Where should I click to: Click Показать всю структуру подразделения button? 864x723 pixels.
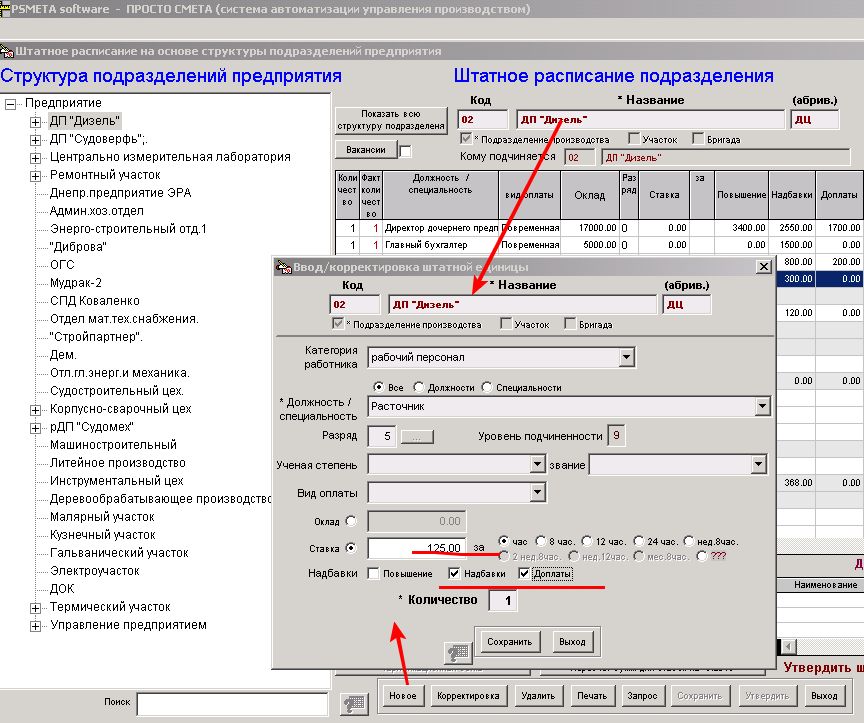click(x=390, y=121)
